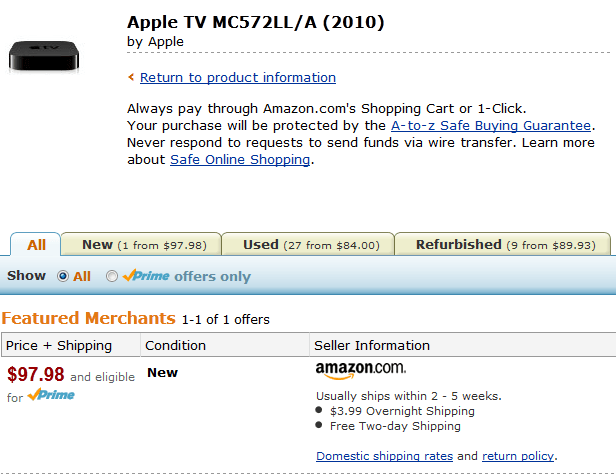
Task: Open the Safe Online Shopping link
Action: (x=240, y=160)
